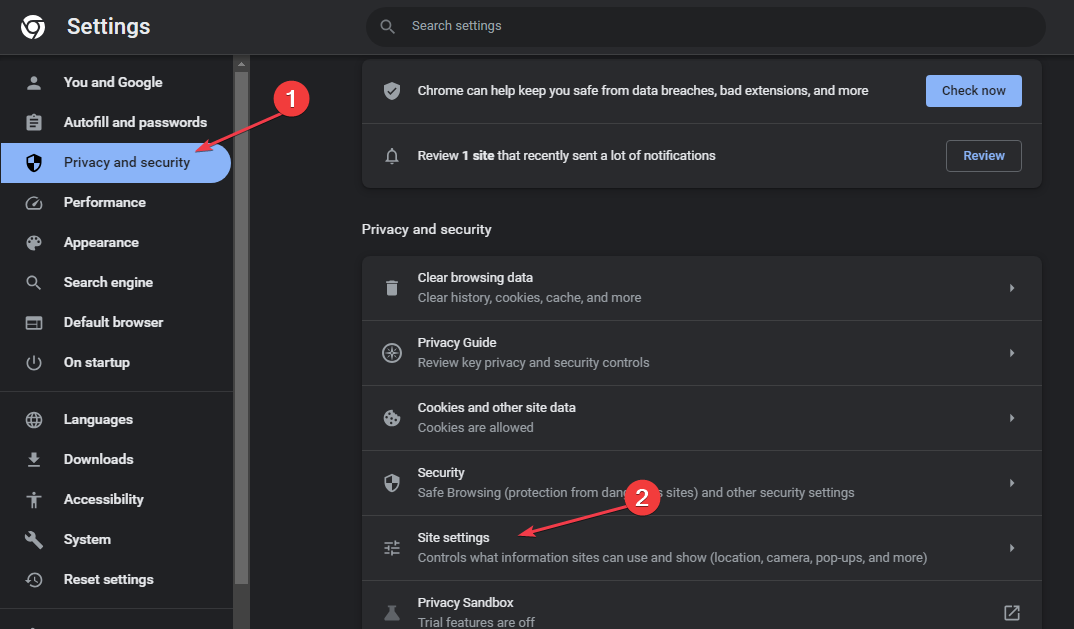Click the 'Trial features are off' text
1074x629 pixels.
click(476, 622)
